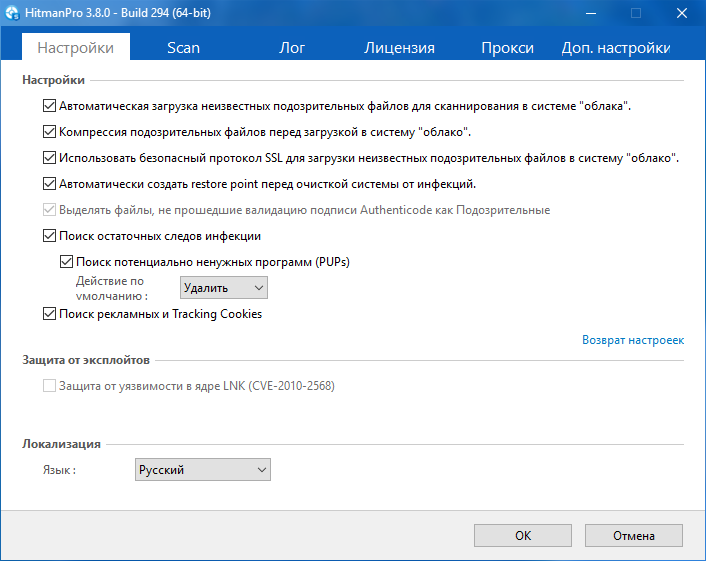Open the Лог tab
The image size is (706, 561).
point(292,48)
